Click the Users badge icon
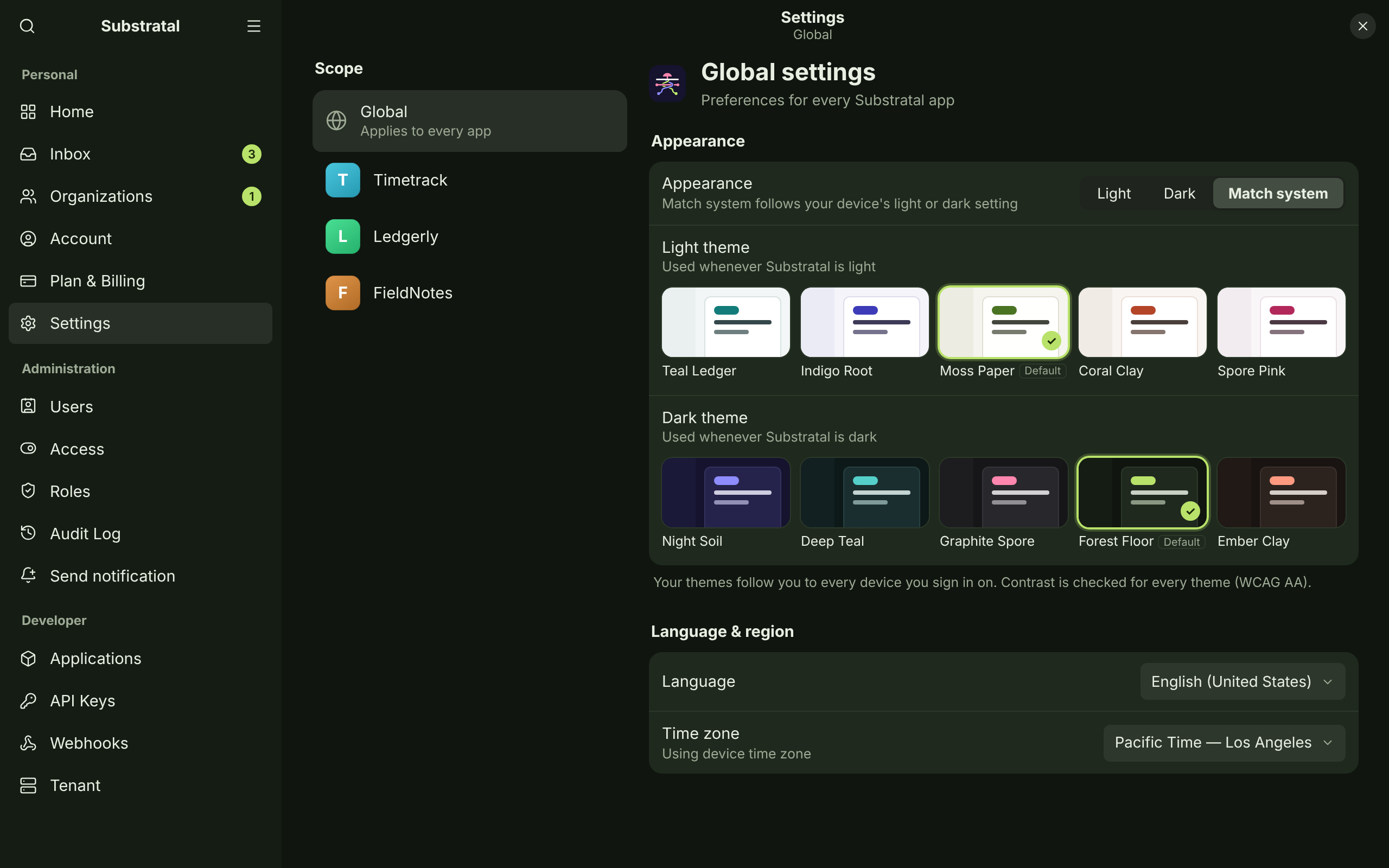The image size is (1389, 868). point(28,406)
